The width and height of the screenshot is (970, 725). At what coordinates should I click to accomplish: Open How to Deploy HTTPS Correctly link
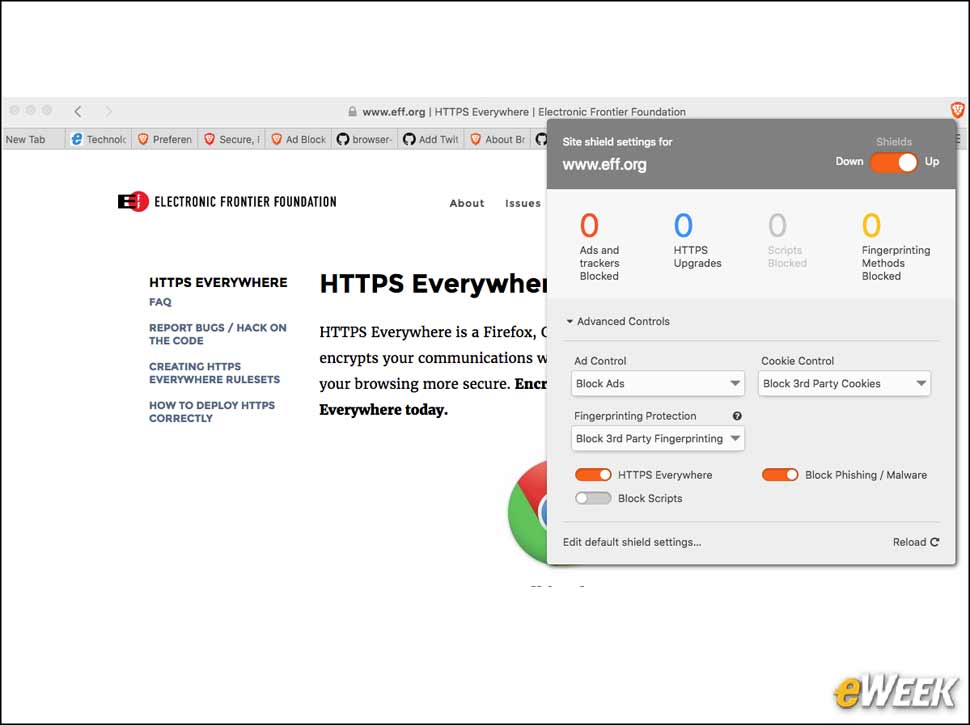click(212, 411)
